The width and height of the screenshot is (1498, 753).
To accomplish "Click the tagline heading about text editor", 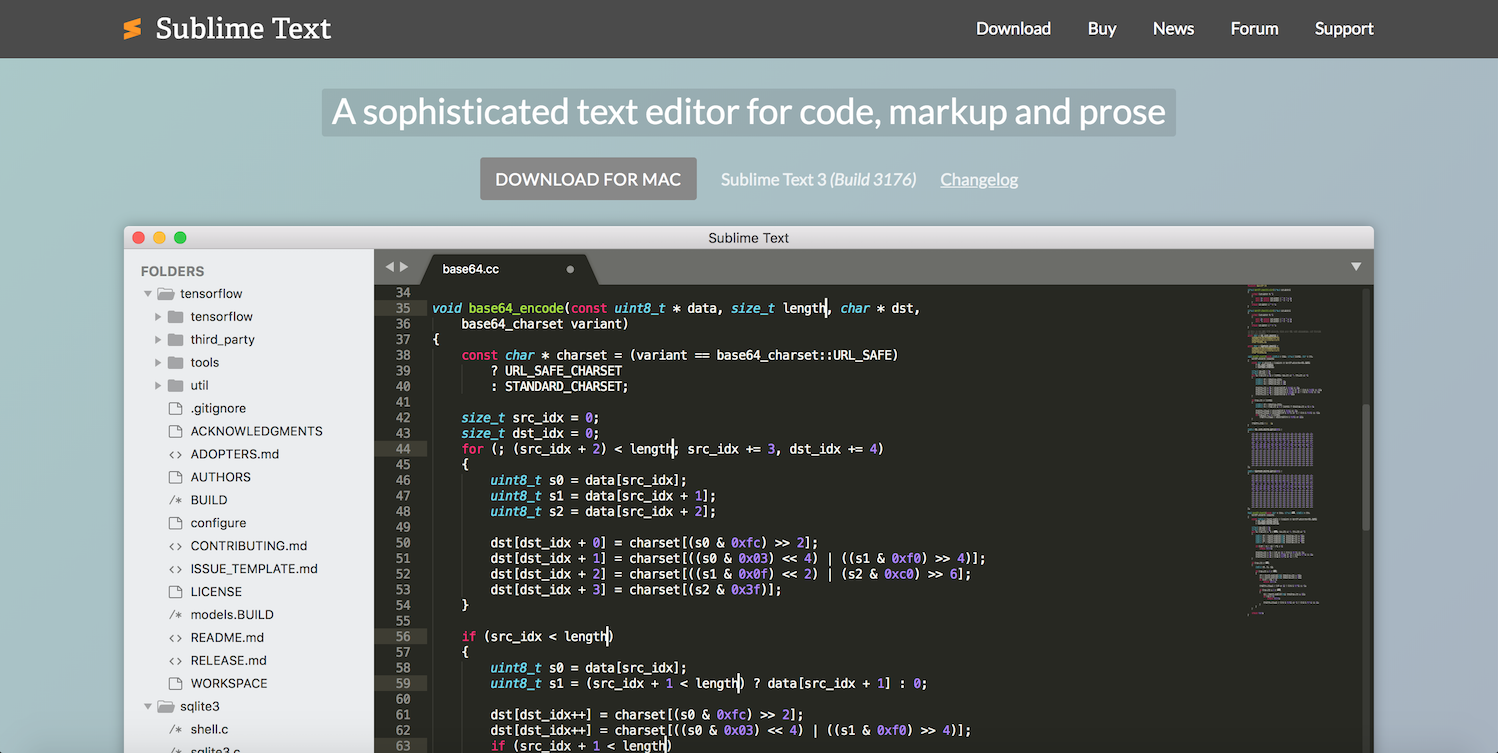I will [748, 112].
